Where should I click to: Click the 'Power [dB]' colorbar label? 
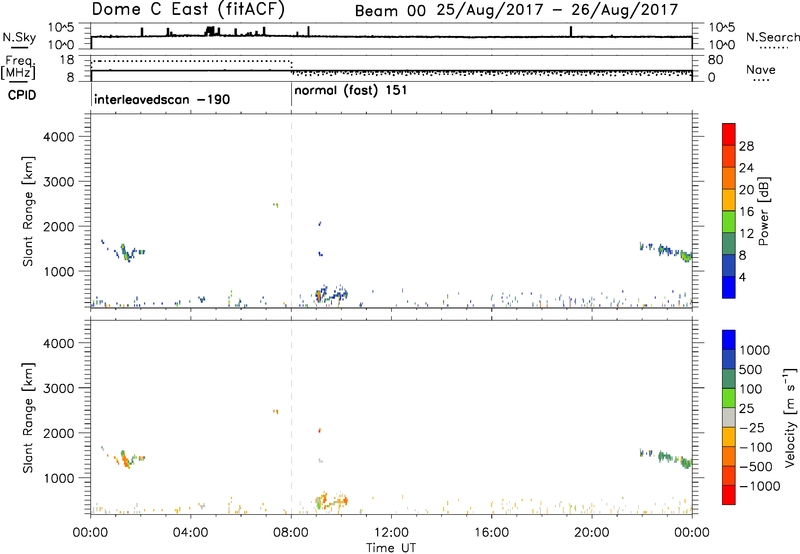pos(764,211)
